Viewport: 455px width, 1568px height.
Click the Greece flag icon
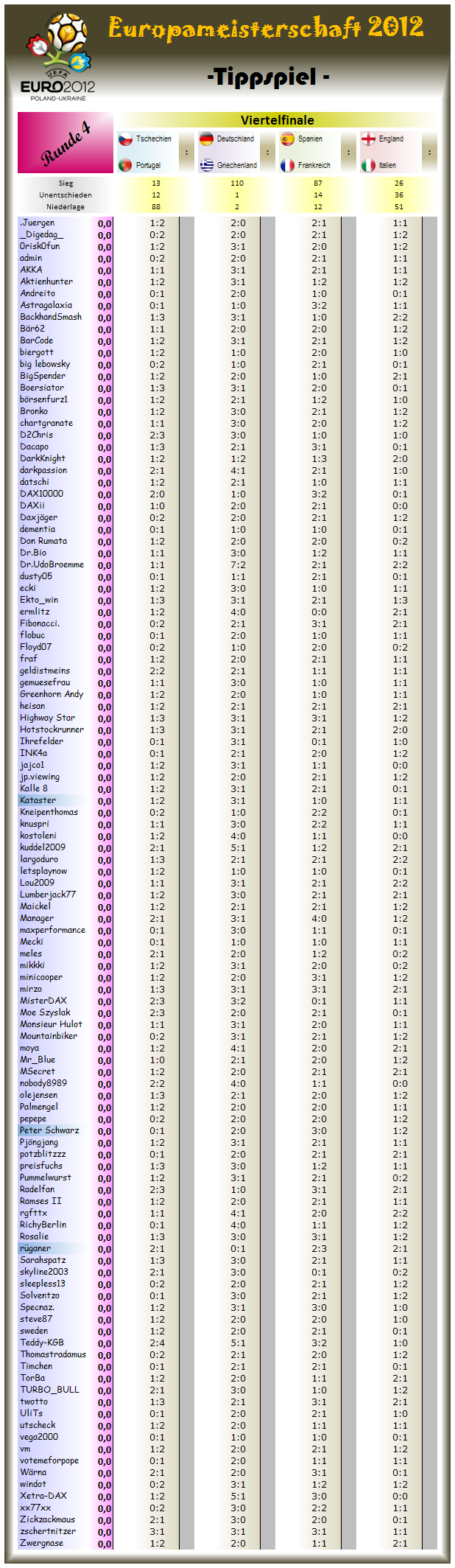(206, 166)
